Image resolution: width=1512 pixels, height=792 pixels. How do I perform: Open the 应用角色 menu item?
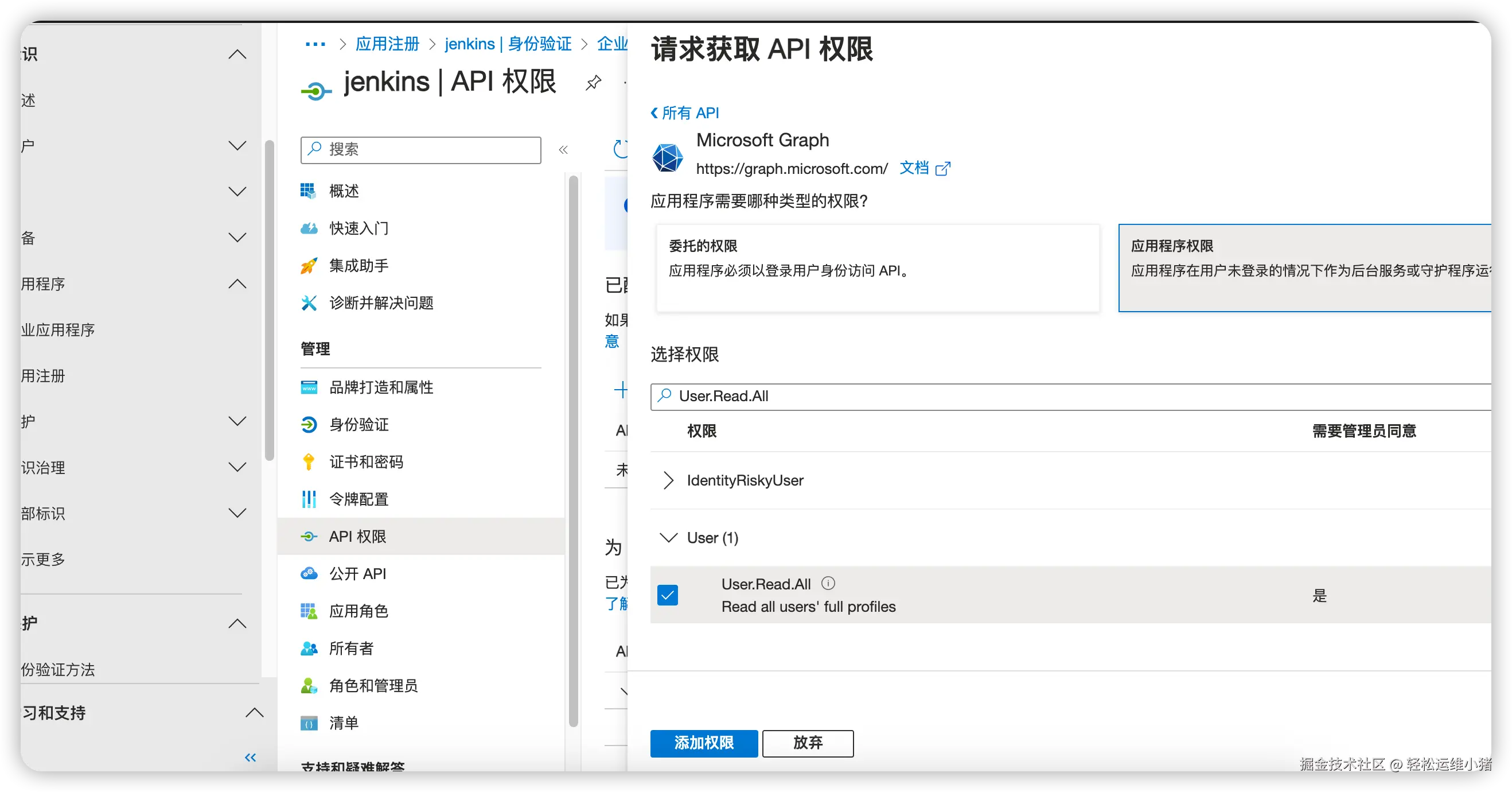click(x=358, y=611)
